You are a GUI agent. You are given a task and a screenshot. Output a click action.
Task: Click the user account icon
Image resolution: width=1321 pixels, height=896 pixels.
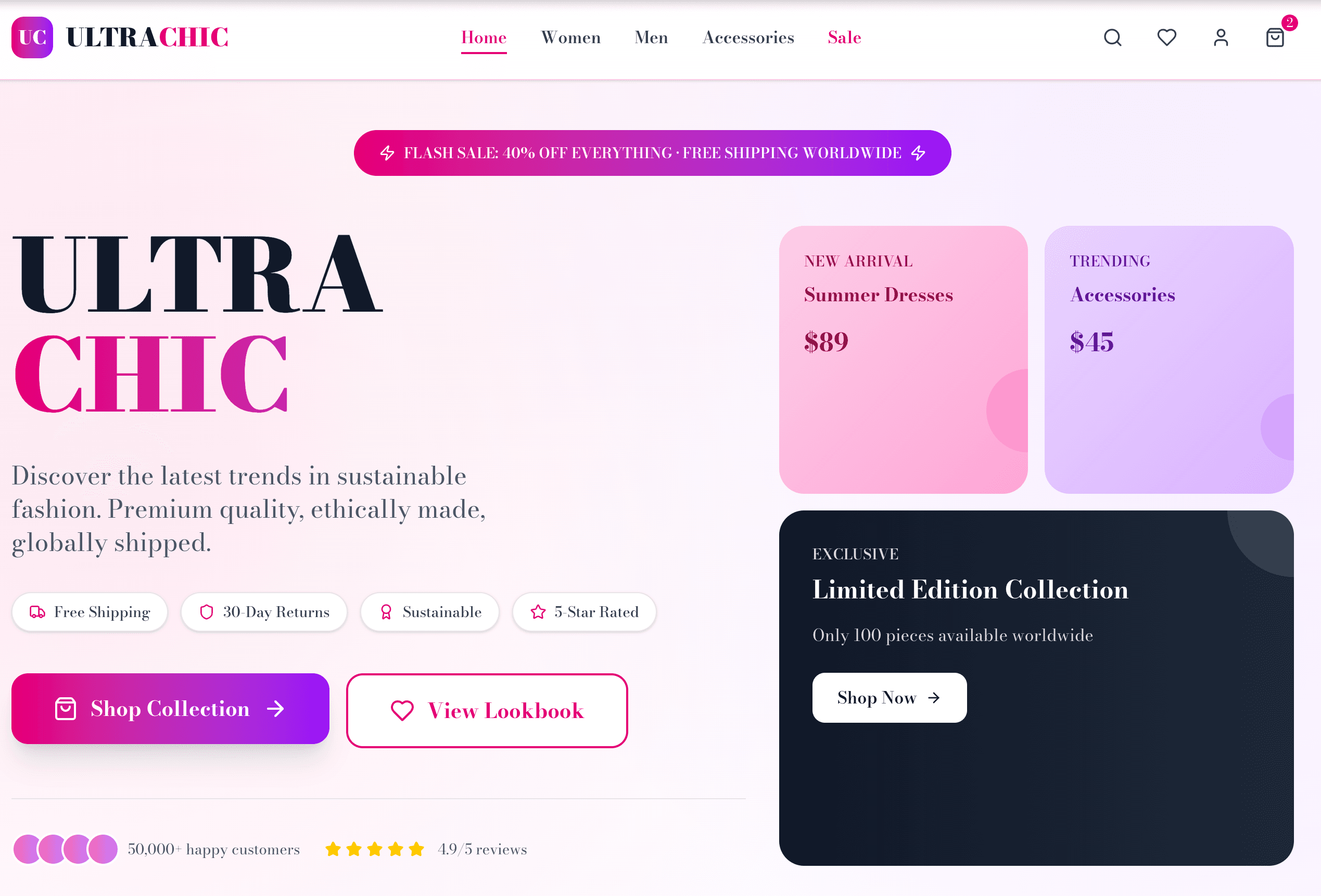1221,37
